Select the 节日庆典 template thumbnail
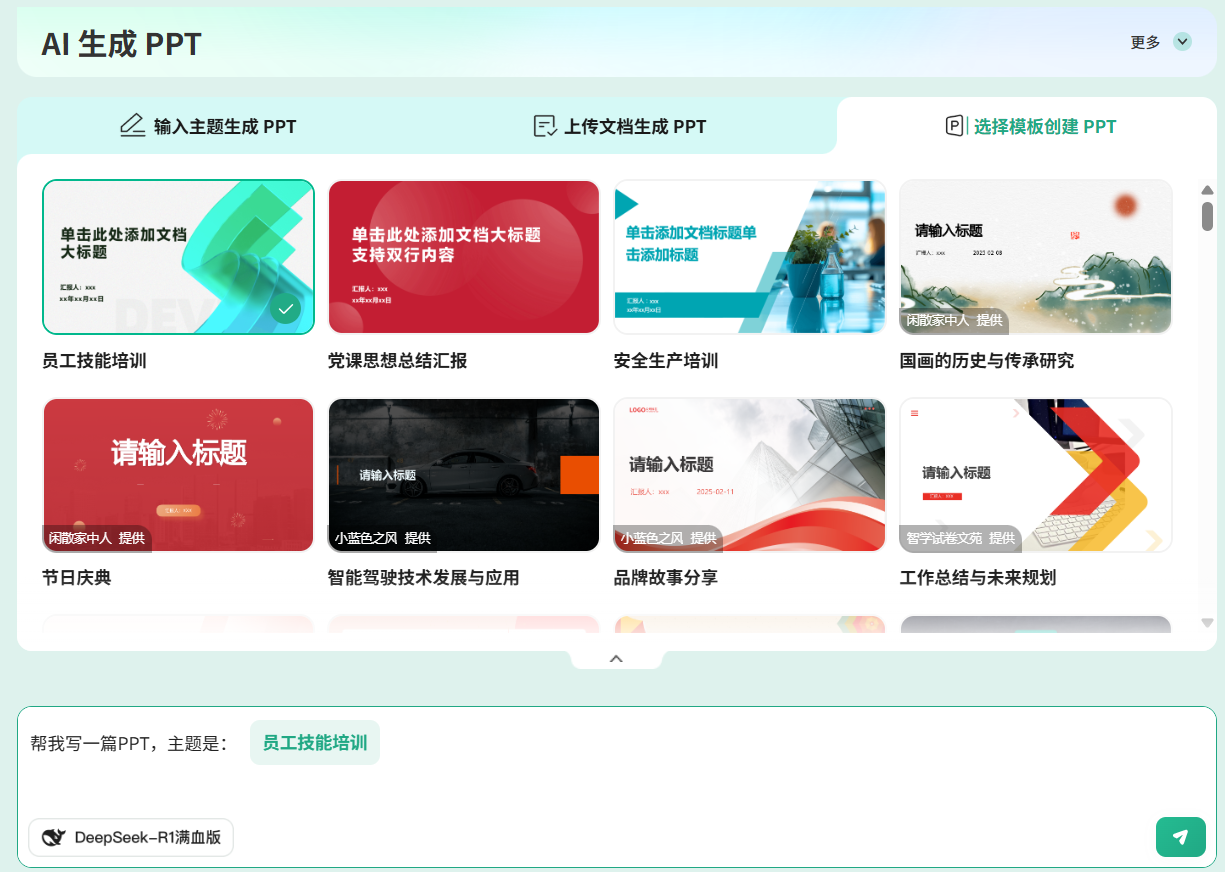Image resolution: width=1225 pixels, height=872 pixels. [178, 475]
